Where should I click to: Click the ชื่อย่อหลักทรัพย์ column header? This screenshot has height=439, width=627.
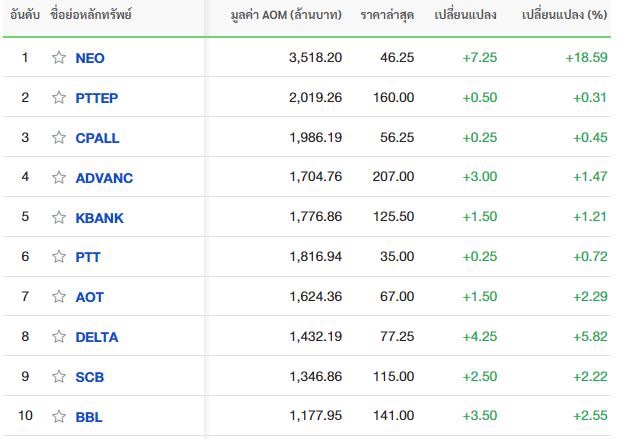[x=91, y=15]
